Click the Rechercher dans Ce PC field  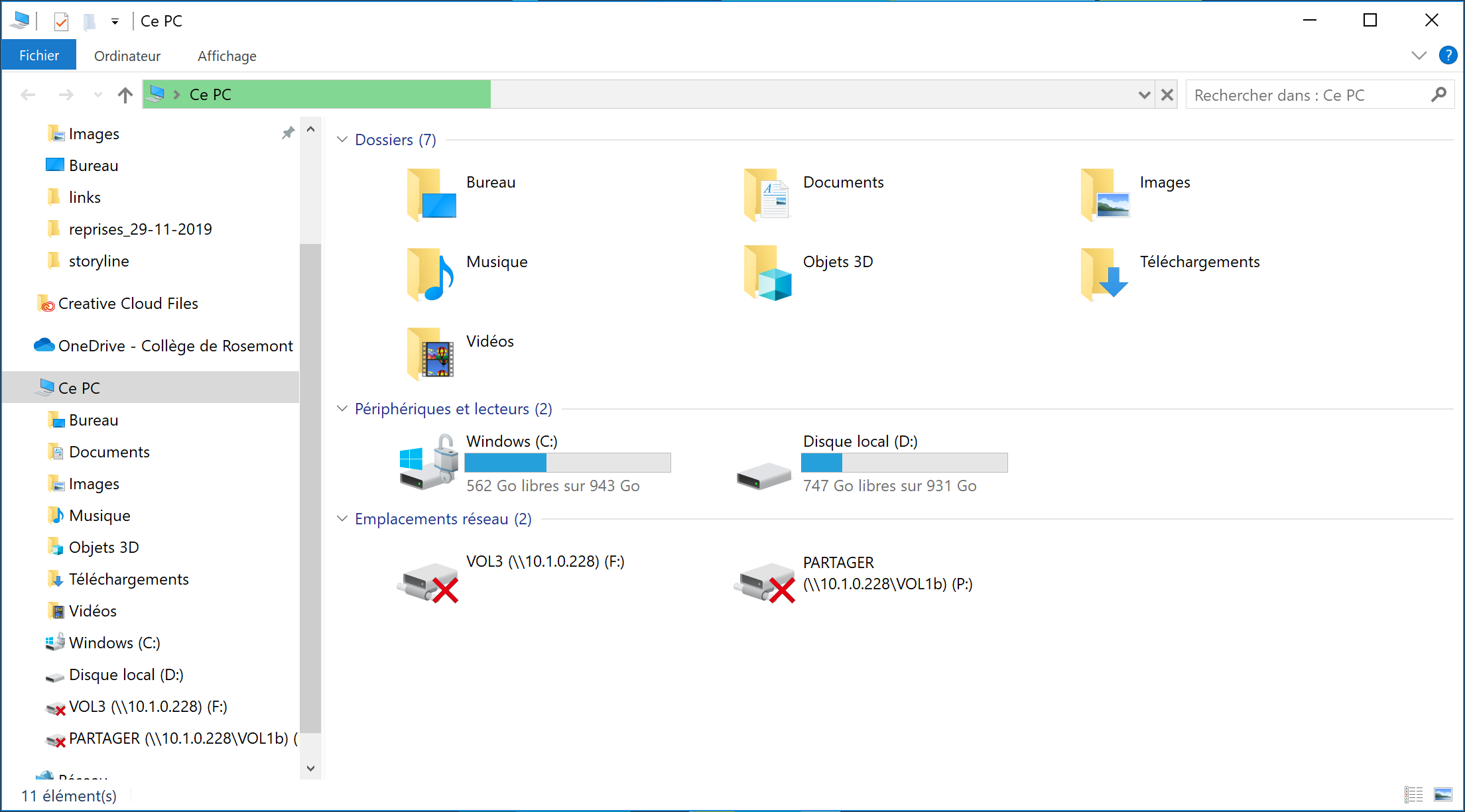point(1306,95)
